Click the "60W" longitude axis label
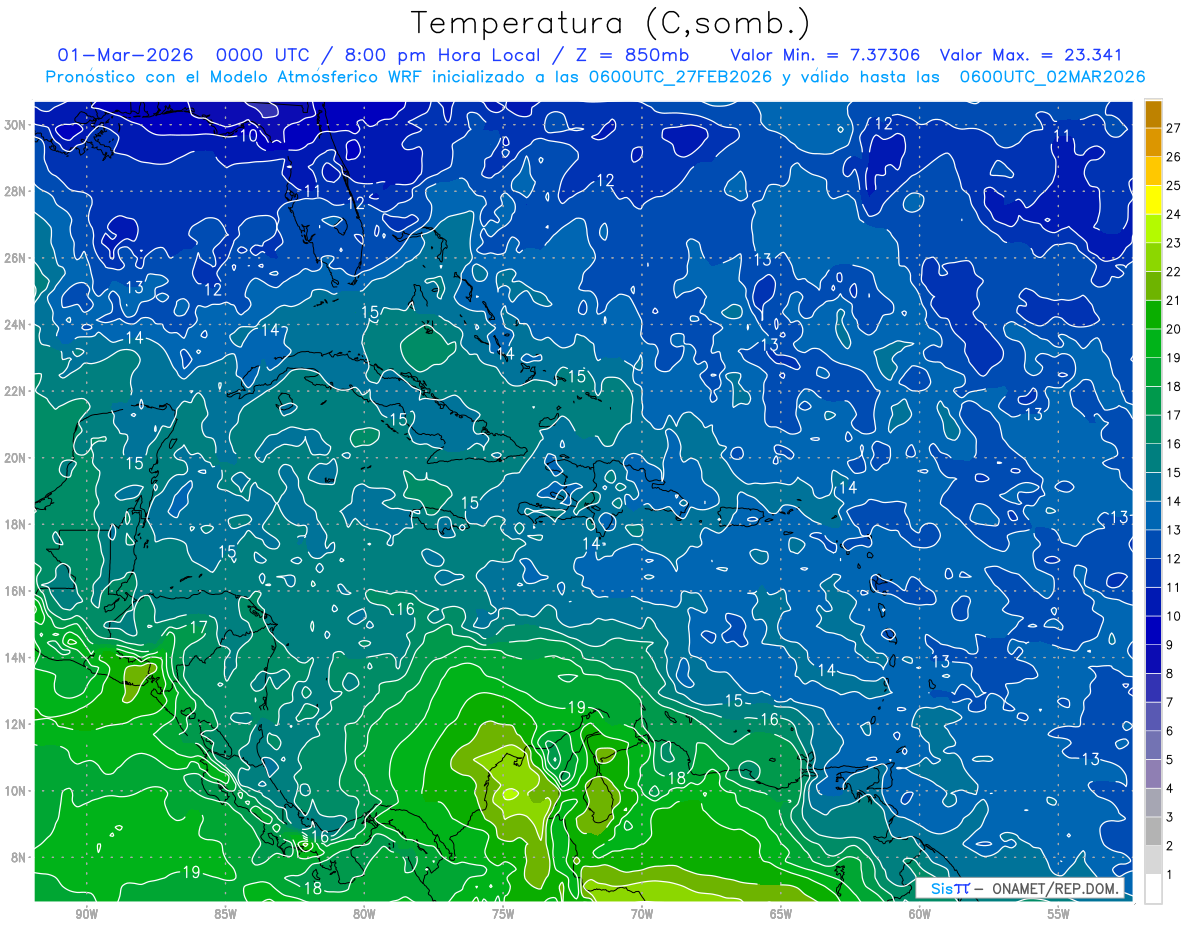This screenshot has height=927, width=1200. [x=920, y=914]
